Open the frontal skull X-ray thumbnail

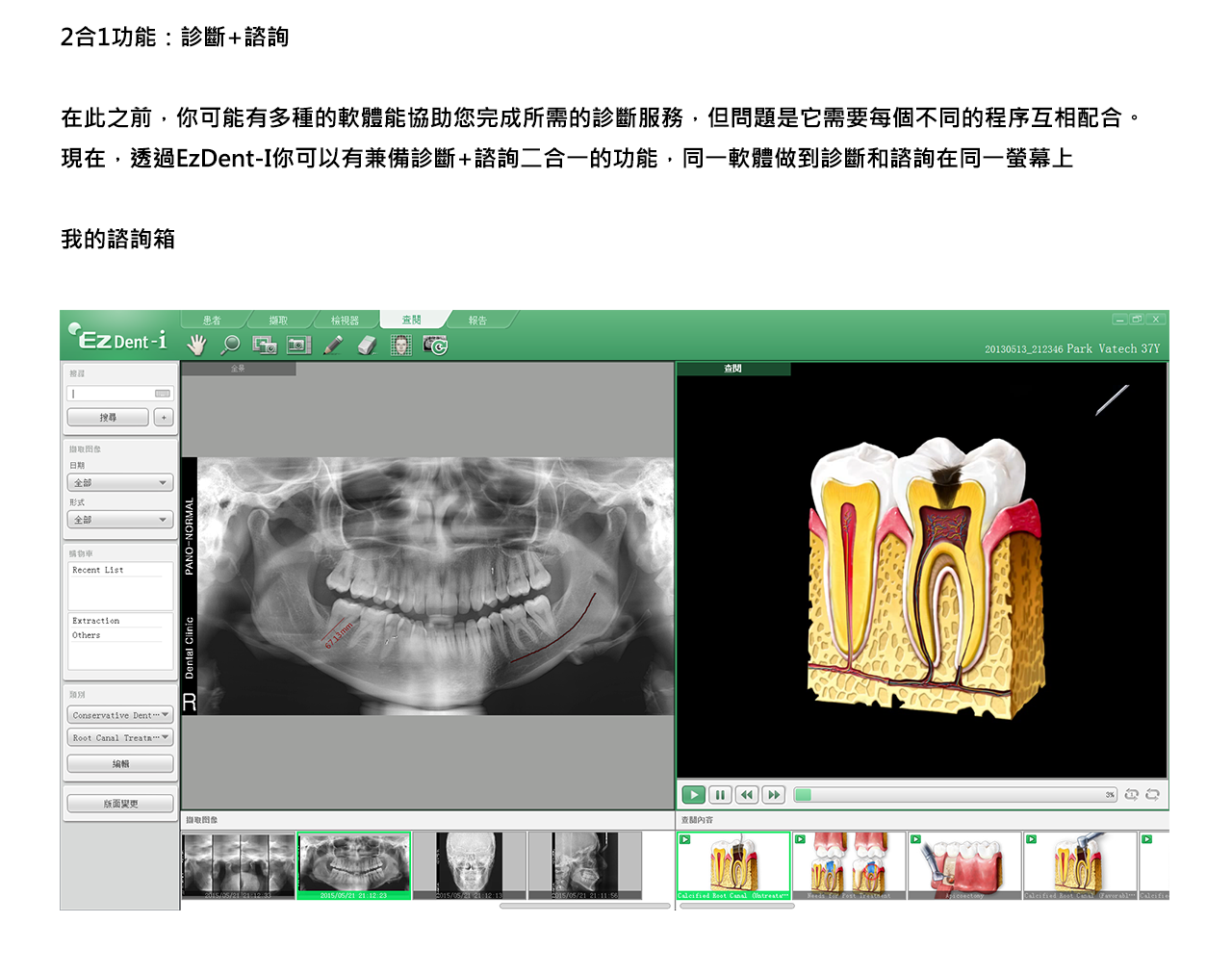(470, 866)
